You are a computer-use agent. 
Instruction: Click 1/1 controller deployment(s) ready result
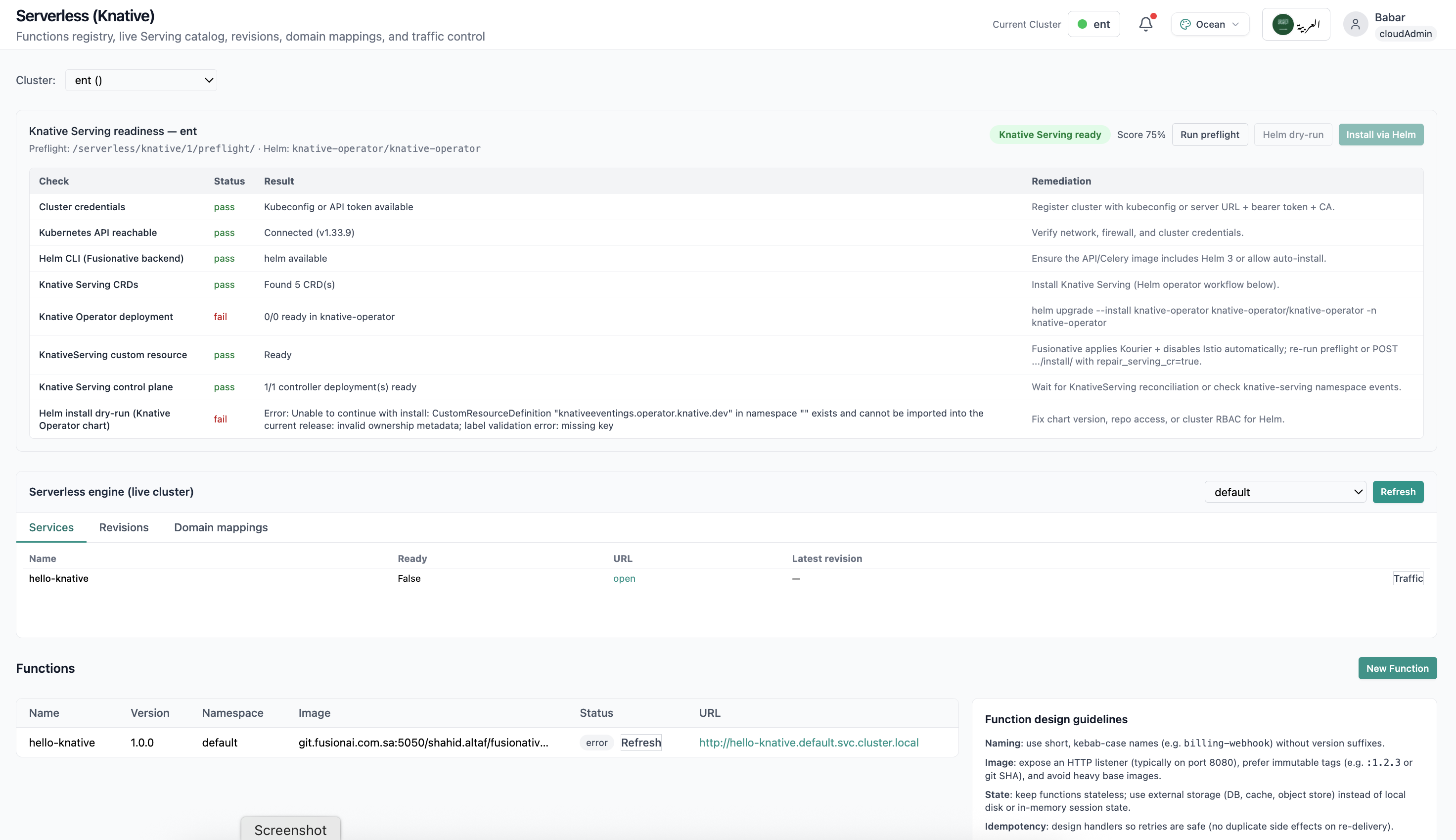pyautogui.click(x=340, y=387)
